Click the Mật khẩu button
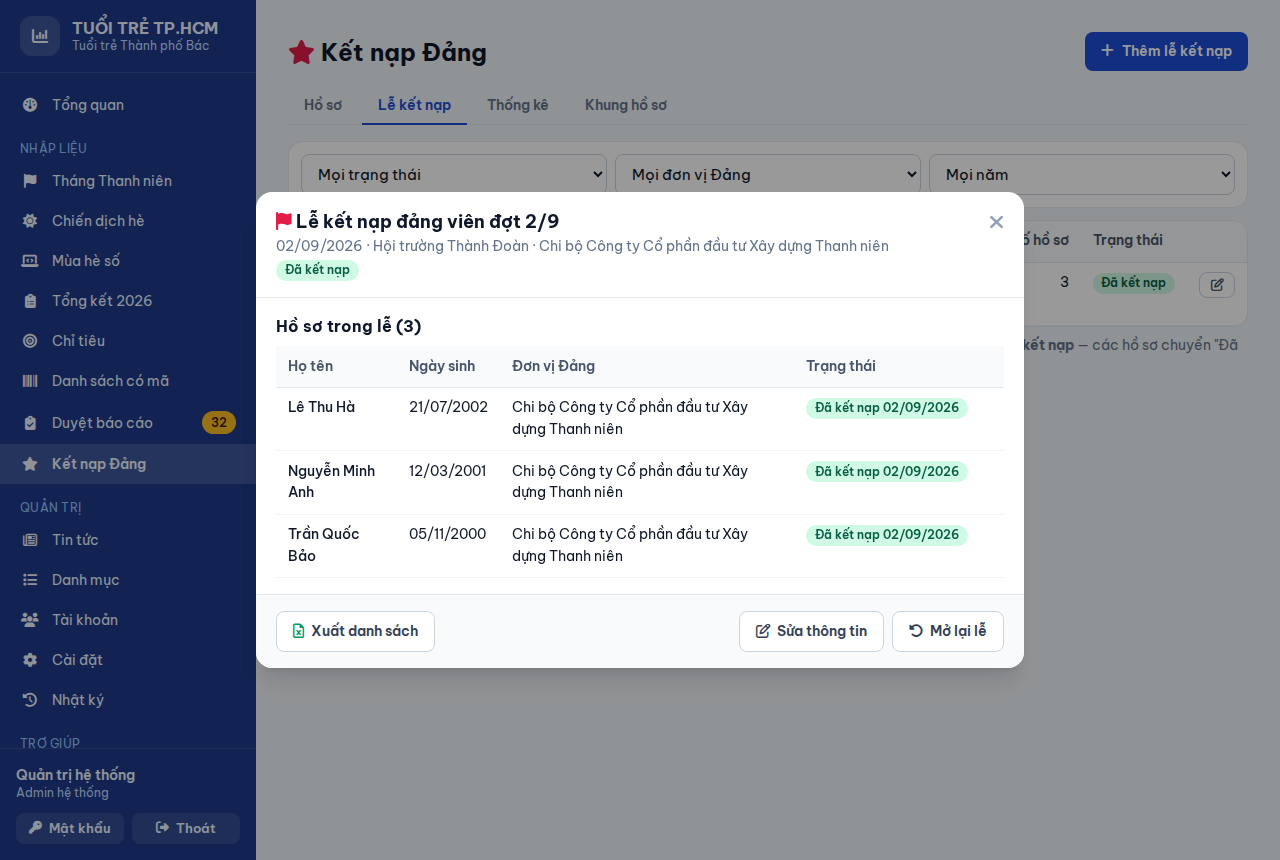 [x=70, y=828]
